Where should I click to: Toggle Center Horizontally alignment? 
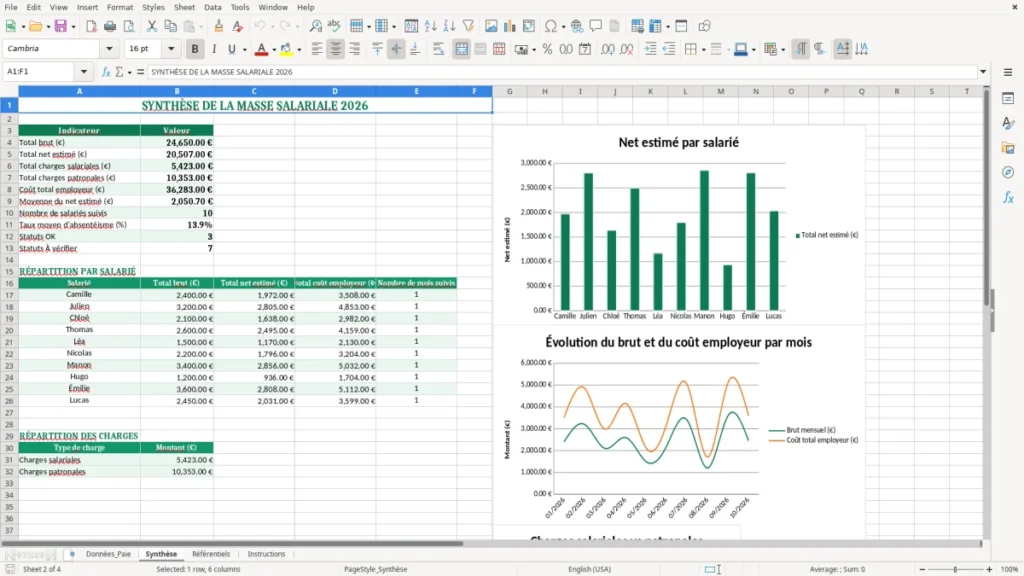tap(336, 49)
